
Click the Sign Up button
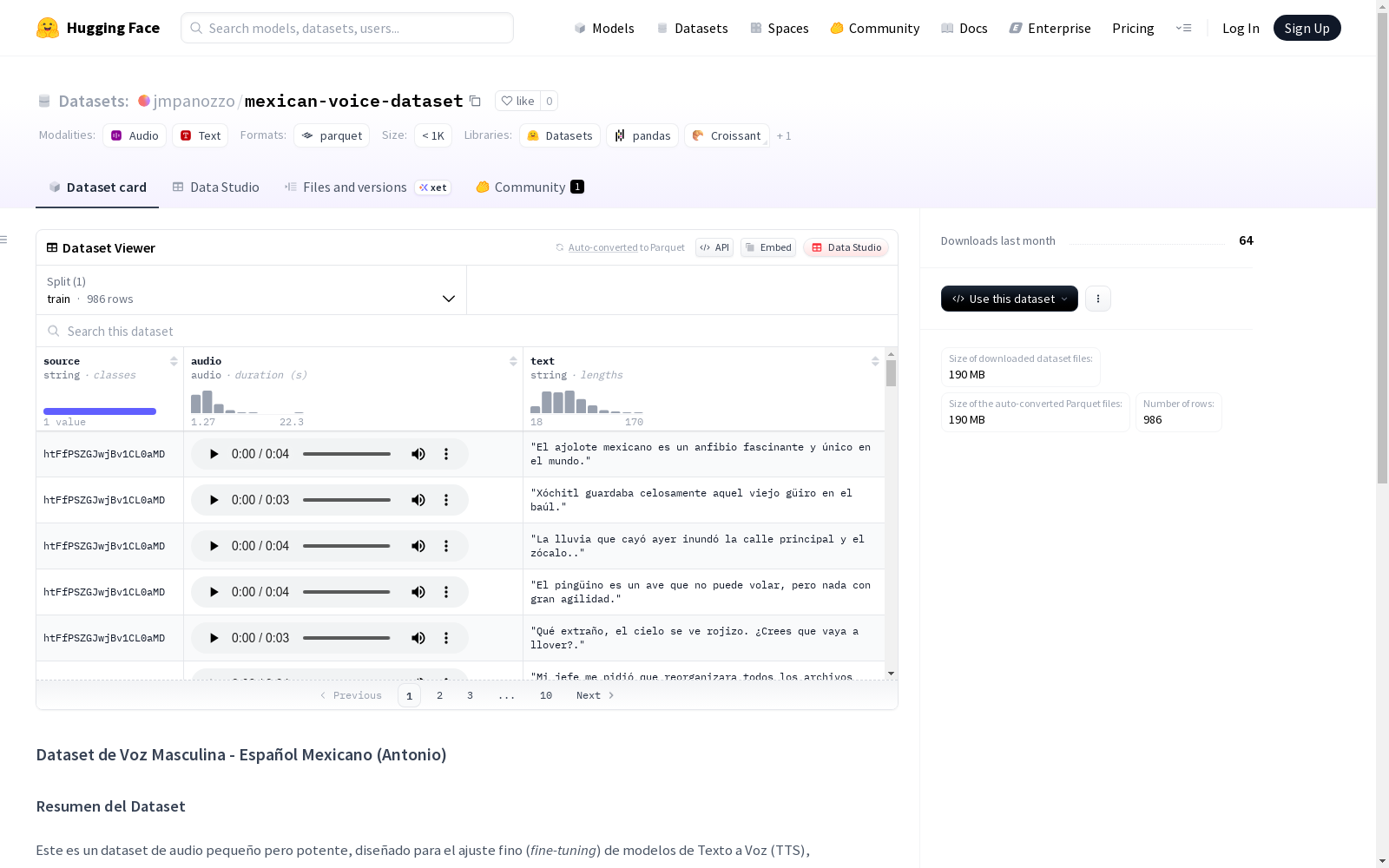tap(1307, 28)
